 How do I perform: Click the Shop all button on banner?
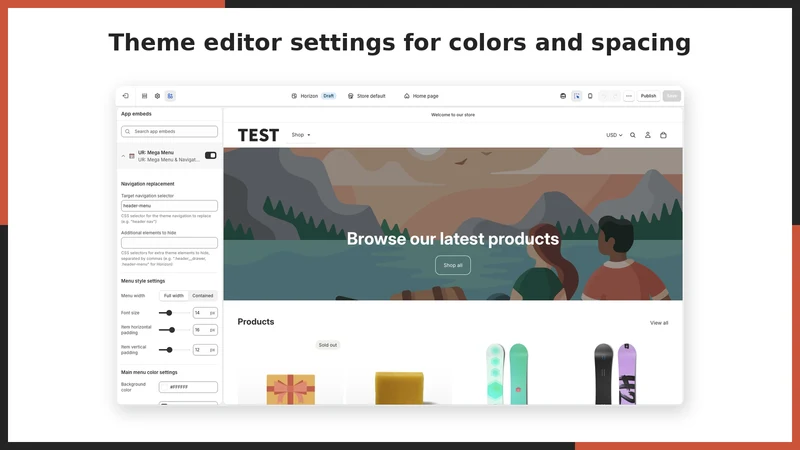click(x=453, y=265)
